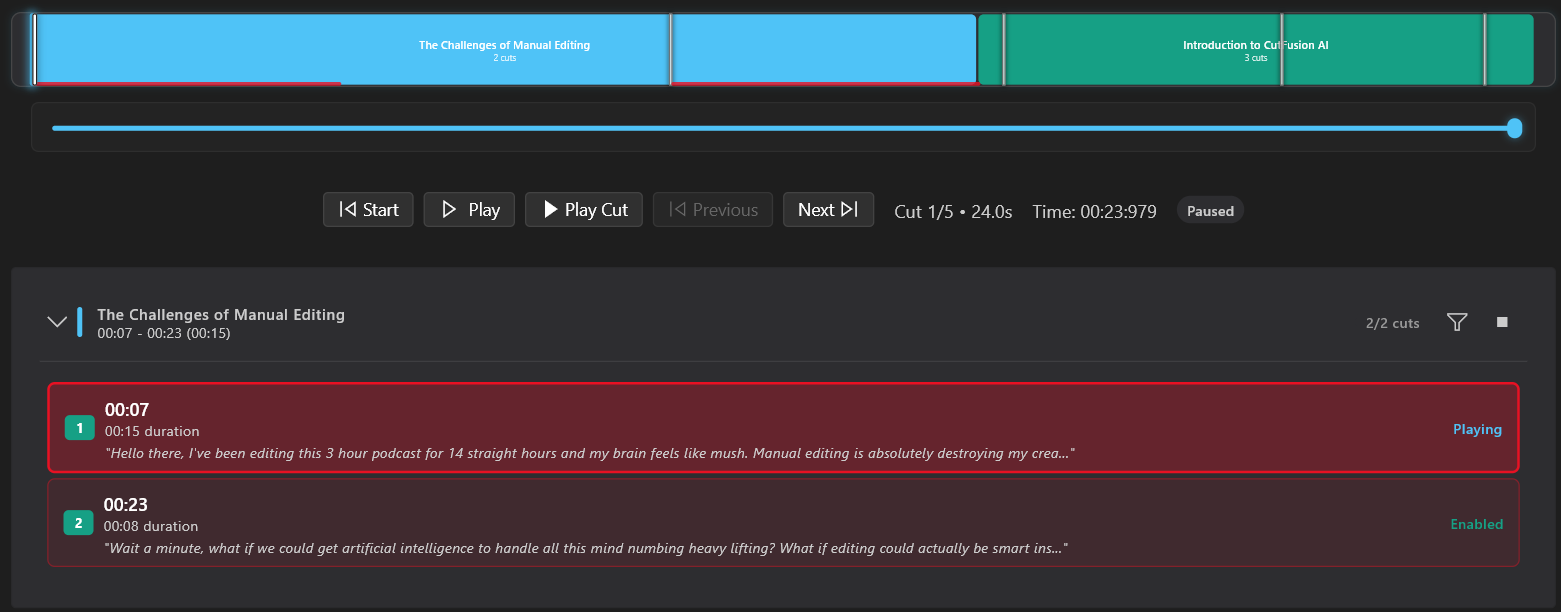
Task: Click the last cut marker in the green segment
Action: click(1485, 48)
